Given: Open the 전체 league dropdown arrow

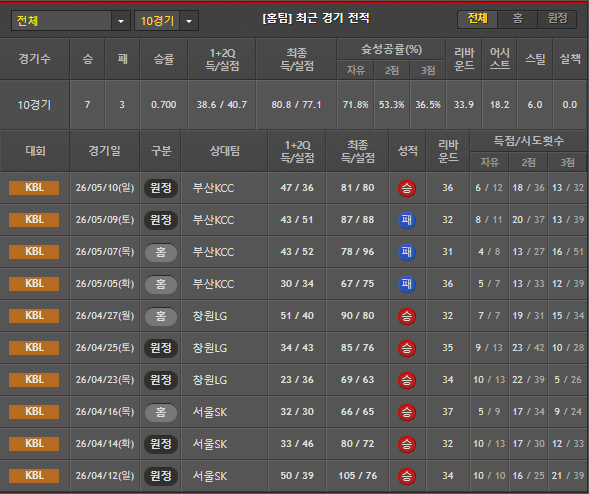Looking at the screenshot, I should coord(121,21).
